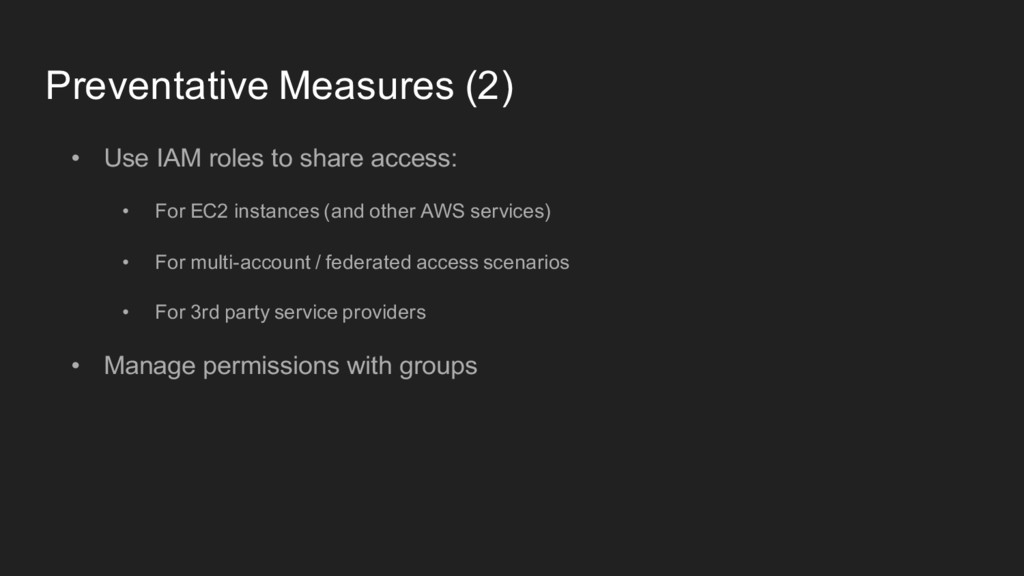Viewport: 1024px width, 576px height.
Task: Click the small bullet before For multi-account
Action: (125, 262)
